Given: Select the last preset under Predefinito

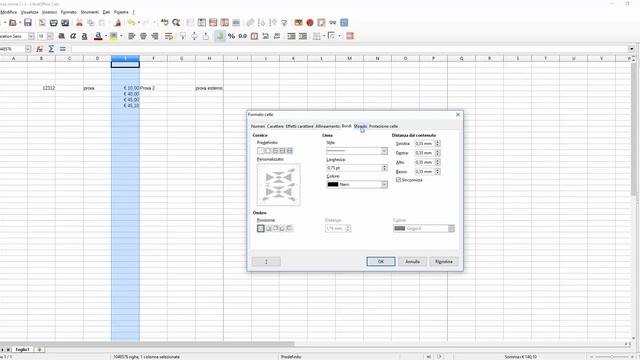Looking at the screenshot, I should coord(290,151).
